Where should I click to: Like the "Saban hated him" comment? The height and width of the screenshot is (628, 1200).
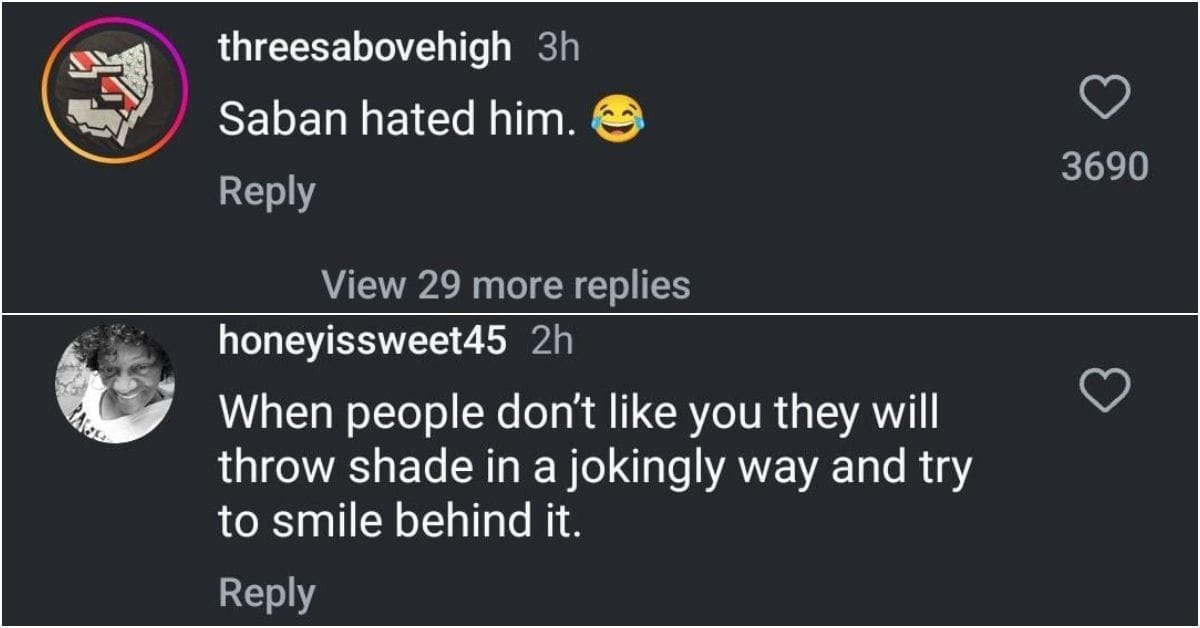[1106, 100]
